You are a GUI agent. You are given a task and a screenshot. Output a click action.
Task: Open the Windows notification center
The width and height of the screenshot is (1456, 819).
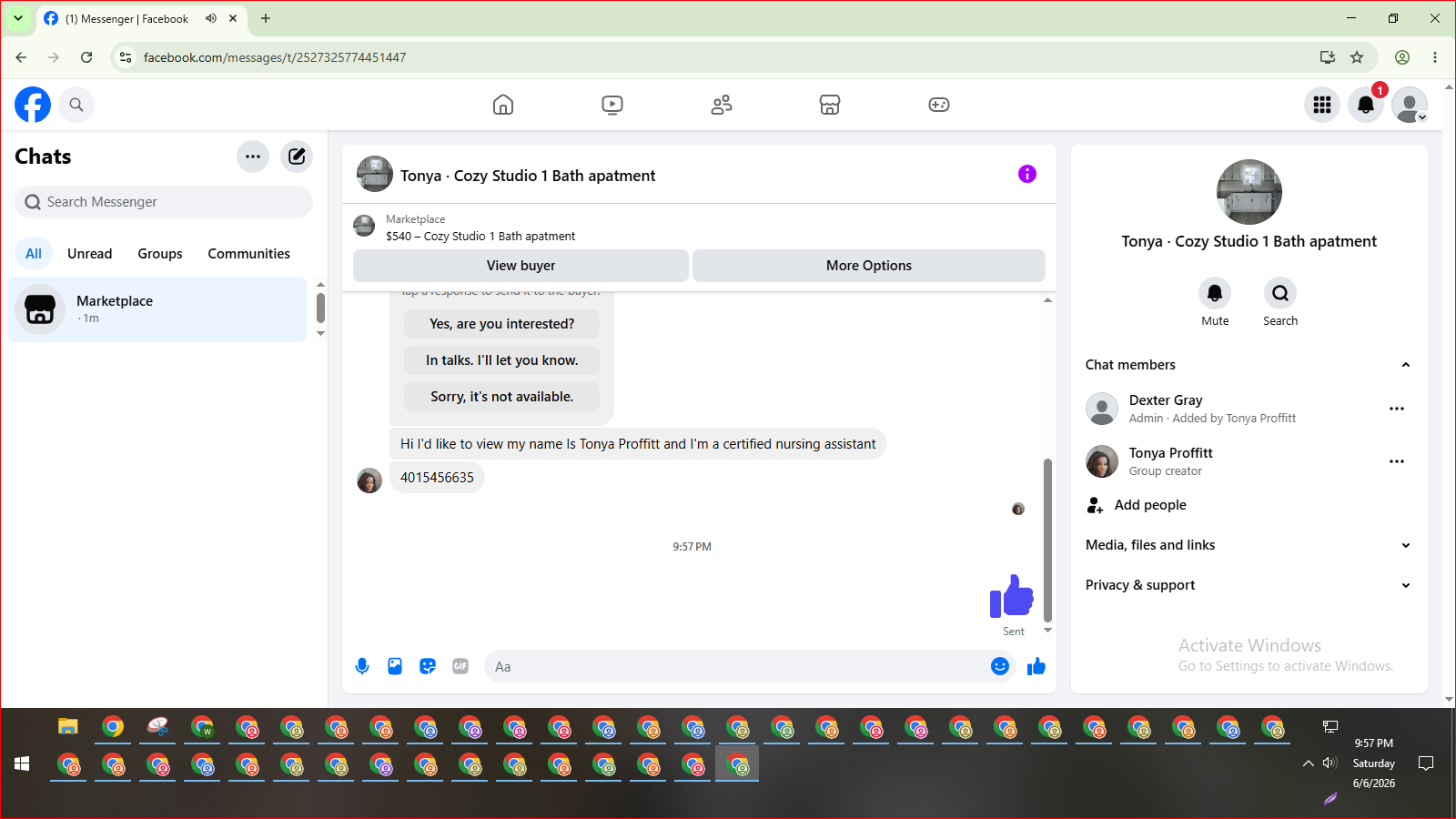coord(1426,763)
